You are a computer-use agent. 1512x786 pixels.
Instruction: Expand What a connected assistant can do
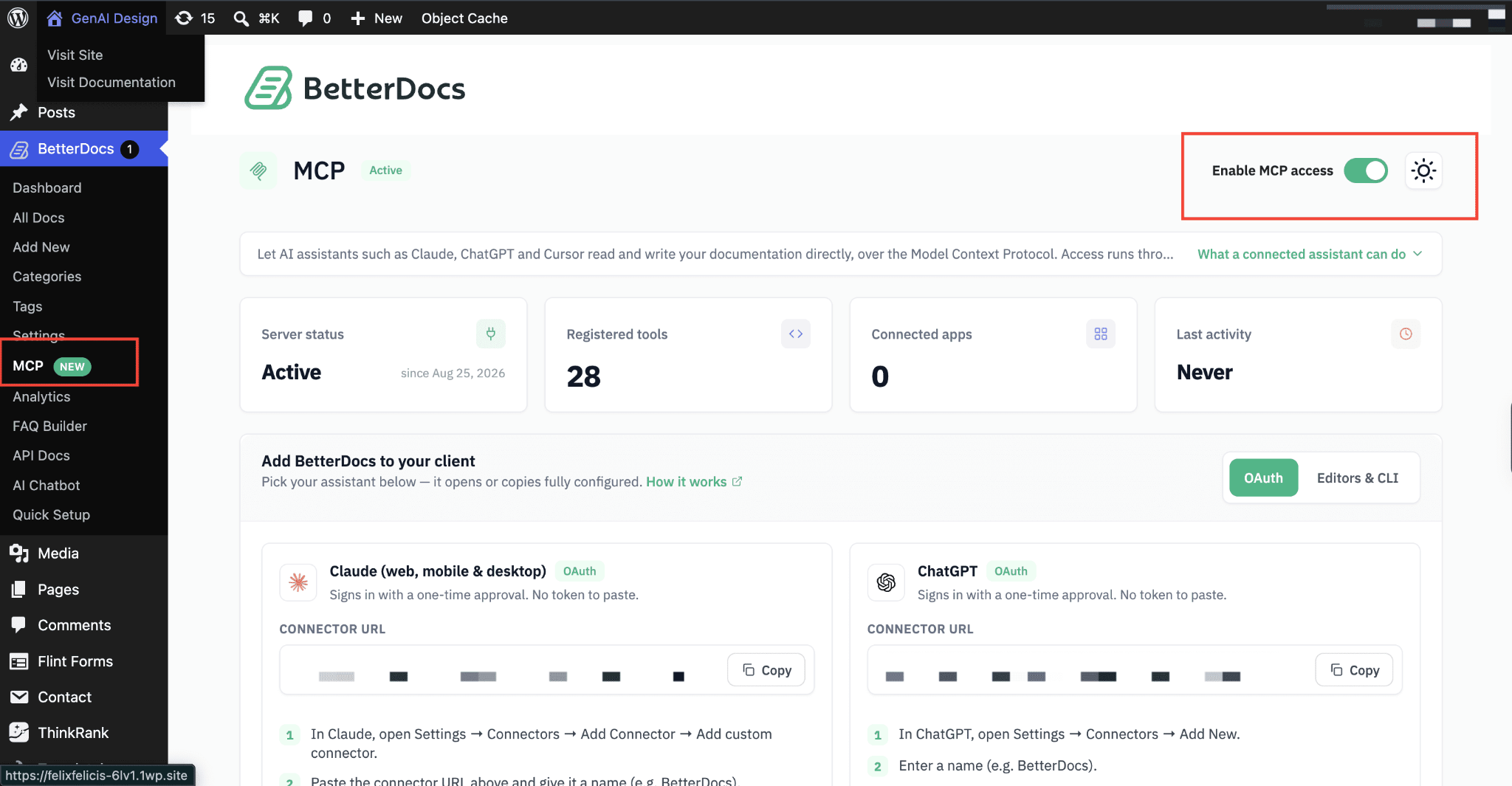click(x=1310, y=254)
